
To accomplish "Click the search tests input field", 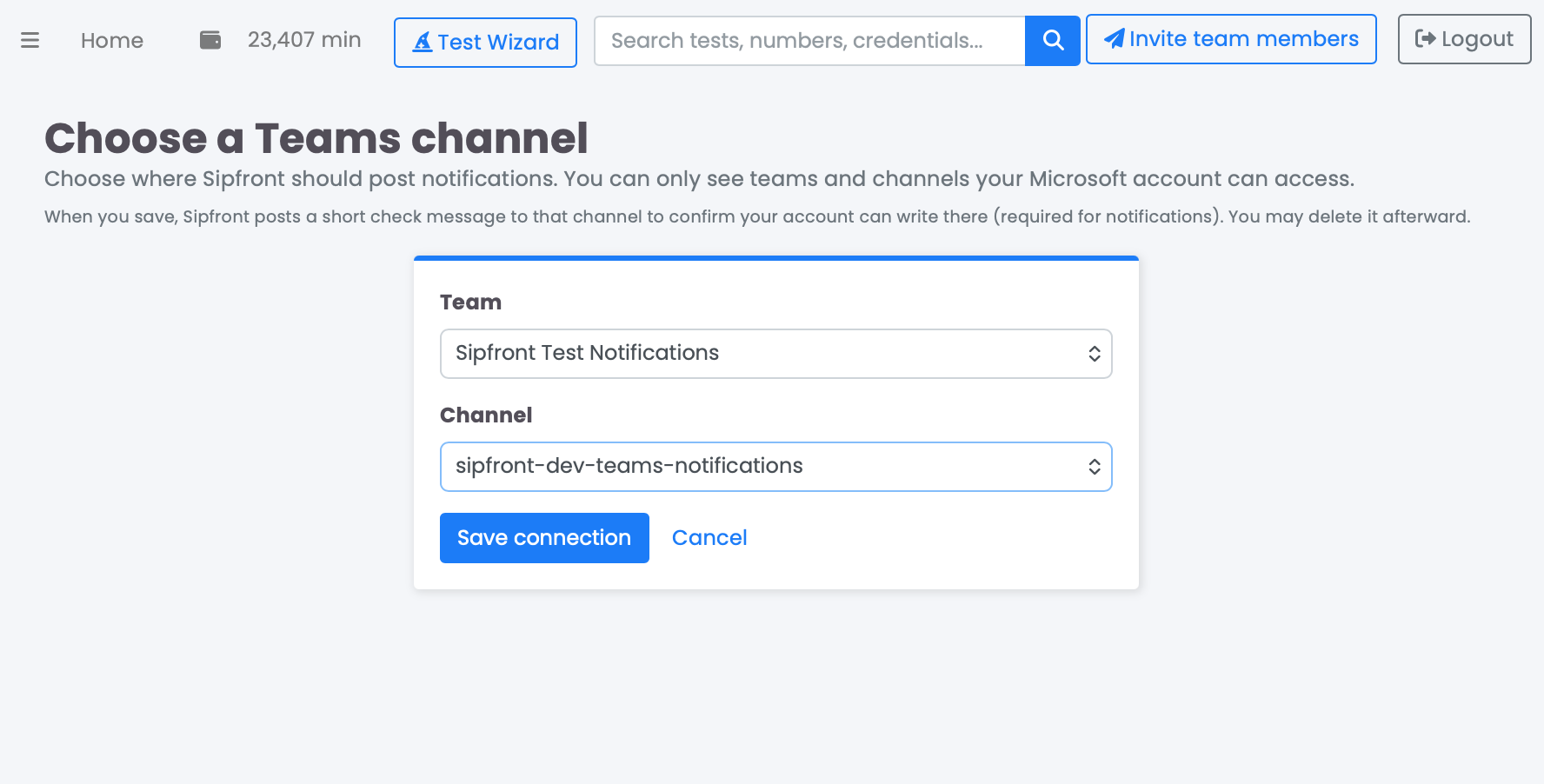I will click(x=809, y=39).
